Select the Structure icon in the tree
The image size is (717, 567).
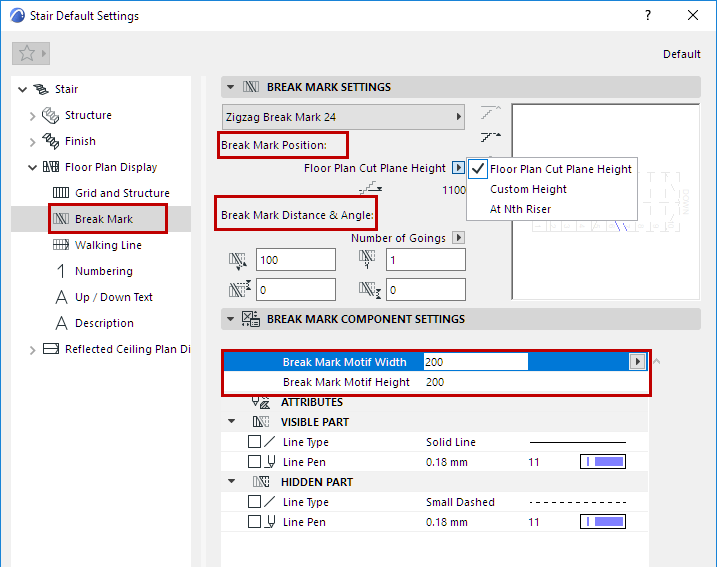click(50, 115)
